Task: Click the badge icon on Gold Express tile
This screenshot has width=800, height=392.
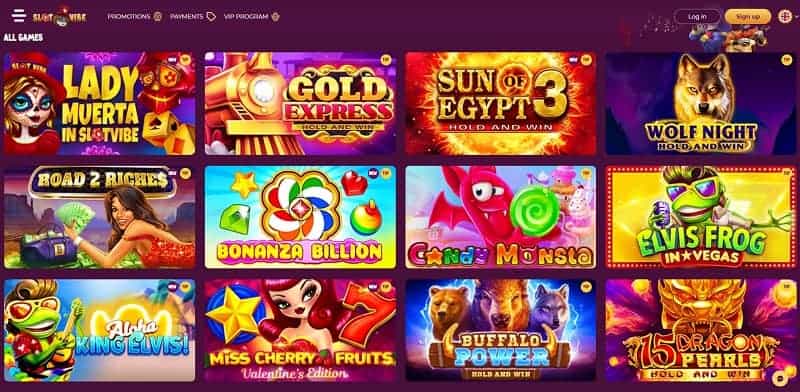Action: [385, 60]
